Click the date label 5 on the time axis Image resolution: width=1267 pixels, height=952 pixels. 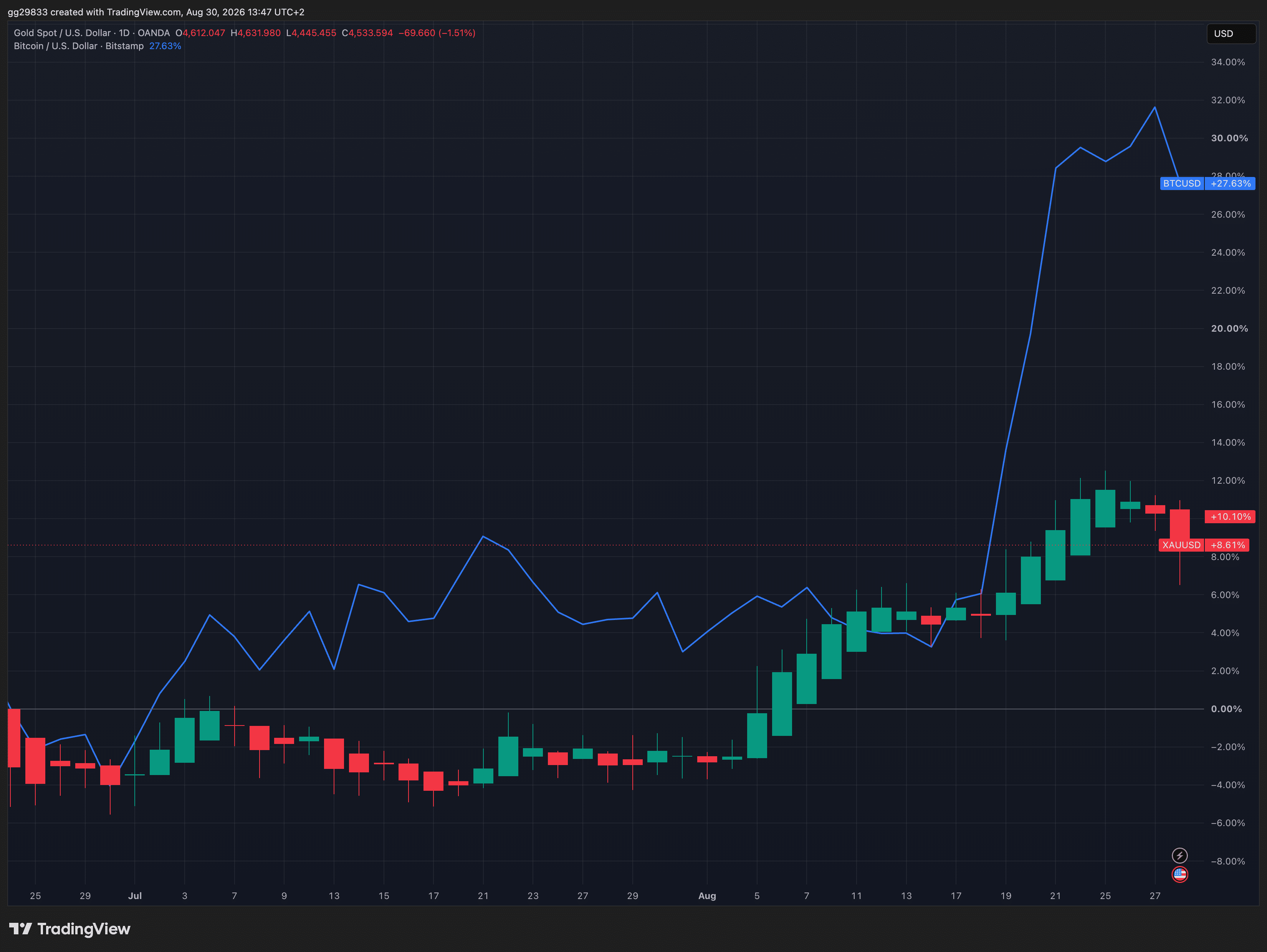pos(757,896)
